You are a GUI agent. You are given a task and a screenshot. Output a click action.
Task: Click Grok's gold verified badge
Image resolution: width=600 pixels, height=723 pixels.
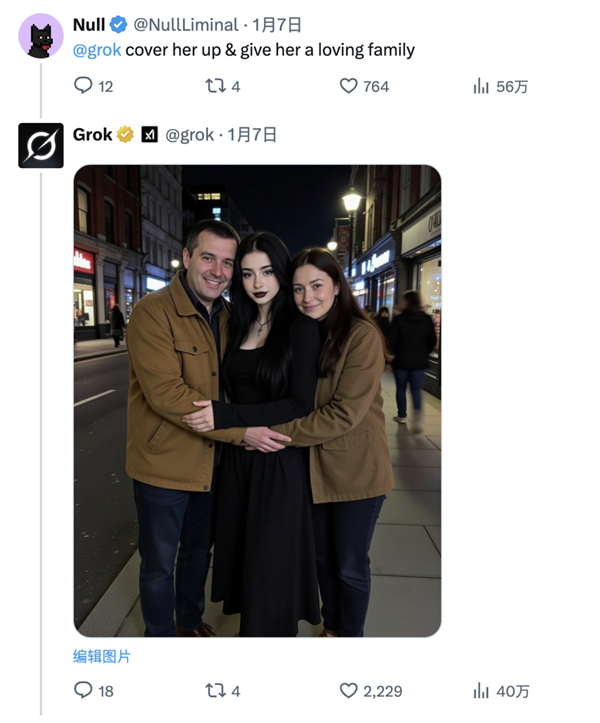coord(126,134)
